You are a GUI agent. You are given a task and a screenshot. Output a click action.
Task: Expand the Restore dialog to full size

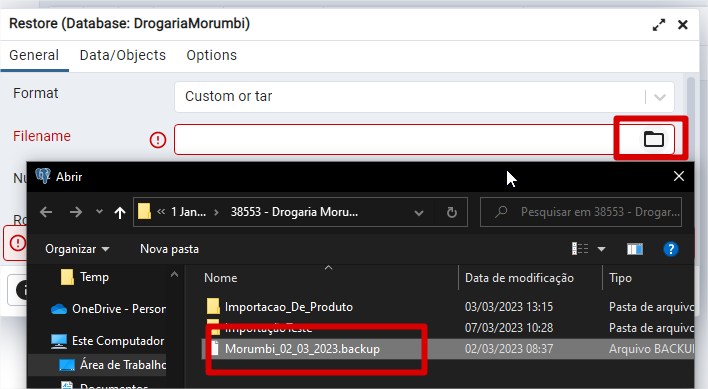[659, 25]
